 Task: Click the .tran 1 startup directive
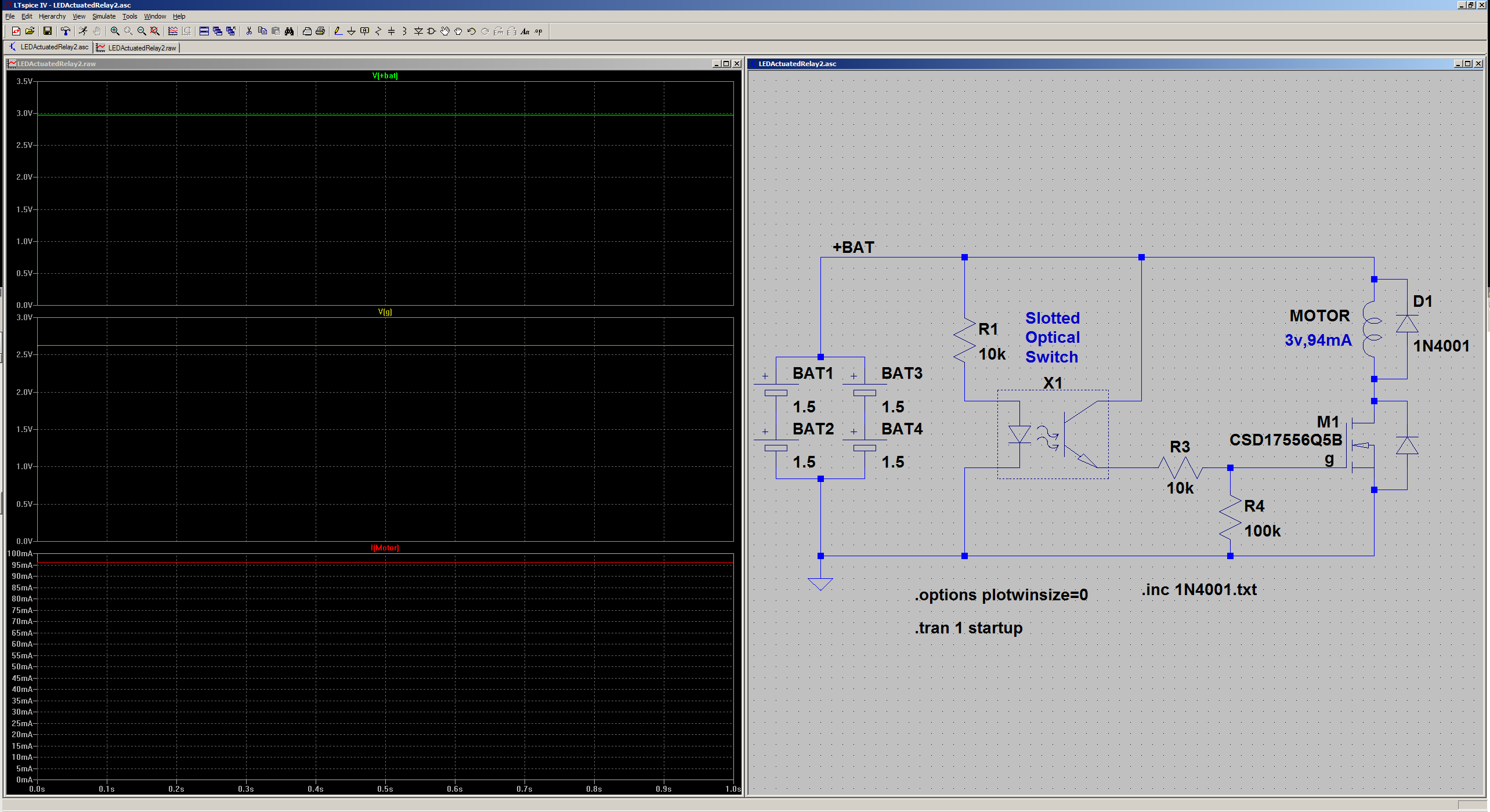click(x=968, y=628)
